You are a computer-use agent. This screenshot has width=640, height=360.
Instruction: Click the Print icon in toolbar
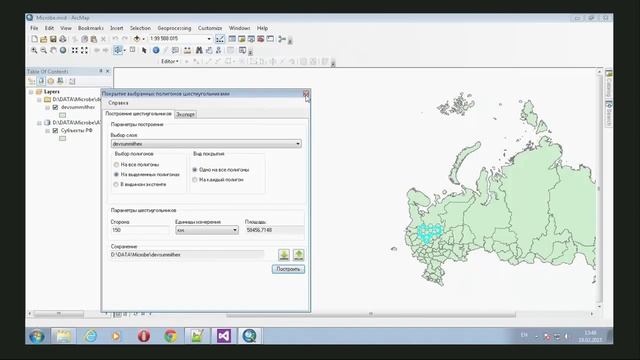tap(62, 39)
